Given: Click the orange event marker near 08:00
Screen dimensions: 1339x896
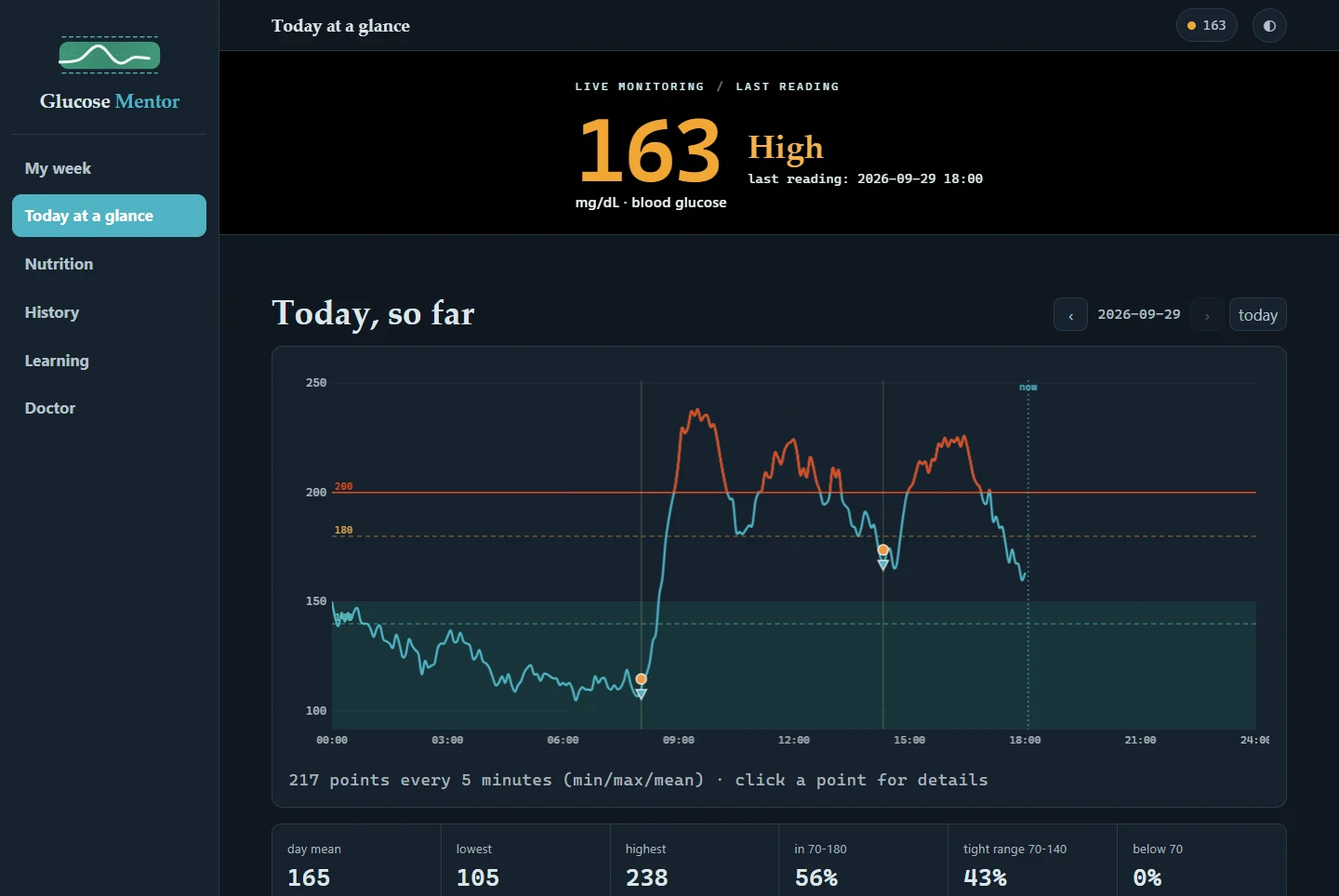Looking at the screenshot, I should point(641,679).
